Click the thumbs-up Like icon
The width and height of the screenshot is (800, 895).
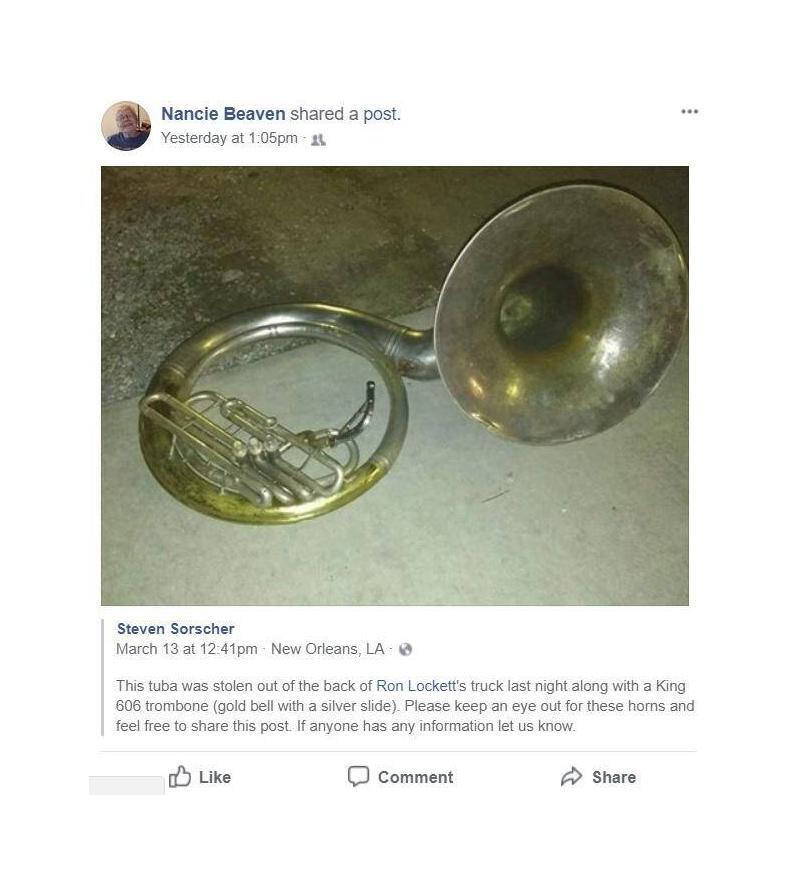pyautogui.click(x=180, y=776)
